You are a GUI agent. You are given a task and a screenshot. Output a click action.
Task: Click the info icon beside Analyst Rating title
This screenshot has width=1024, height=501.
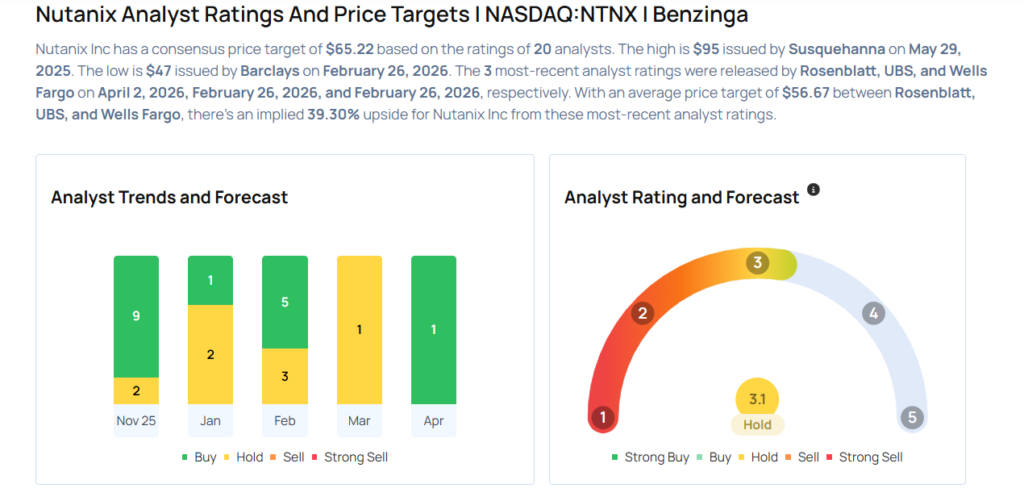[x=813, y=190]
